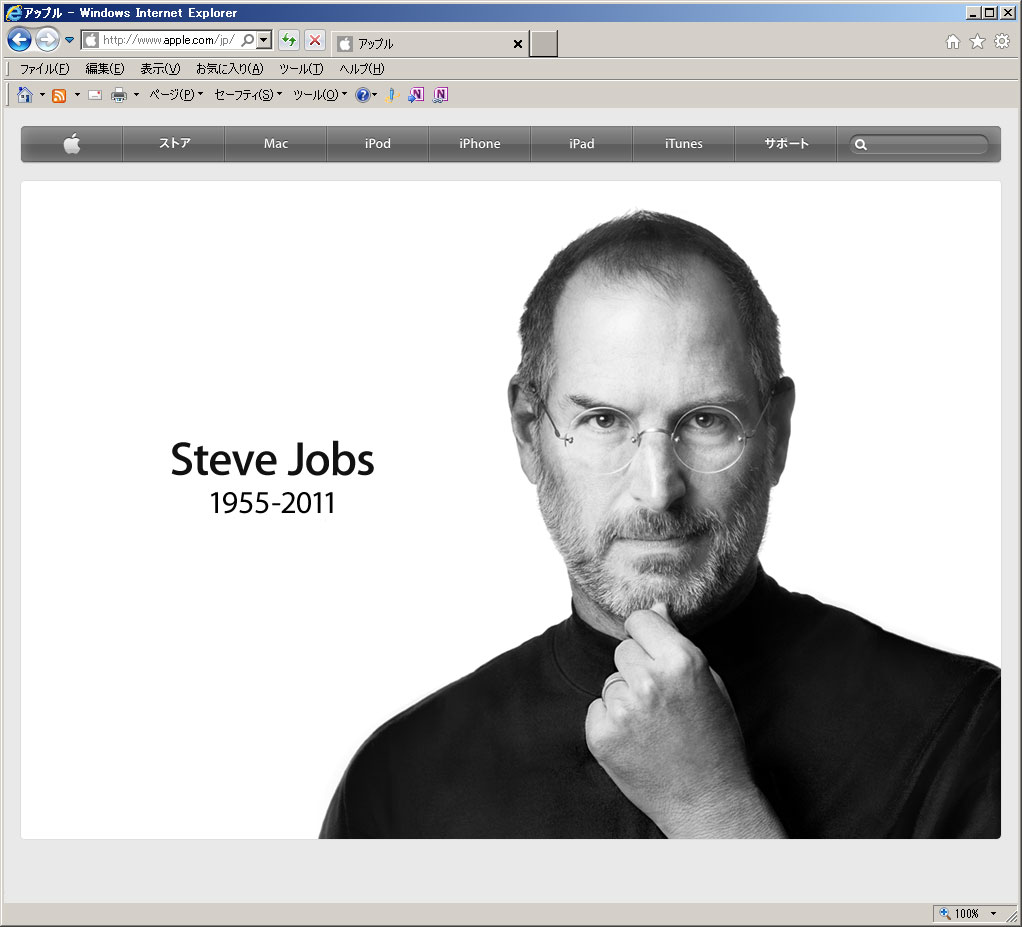Screen dimensions: 1022x927
Task: Click the Apple logo in site navigation
Action: (72, 143)
